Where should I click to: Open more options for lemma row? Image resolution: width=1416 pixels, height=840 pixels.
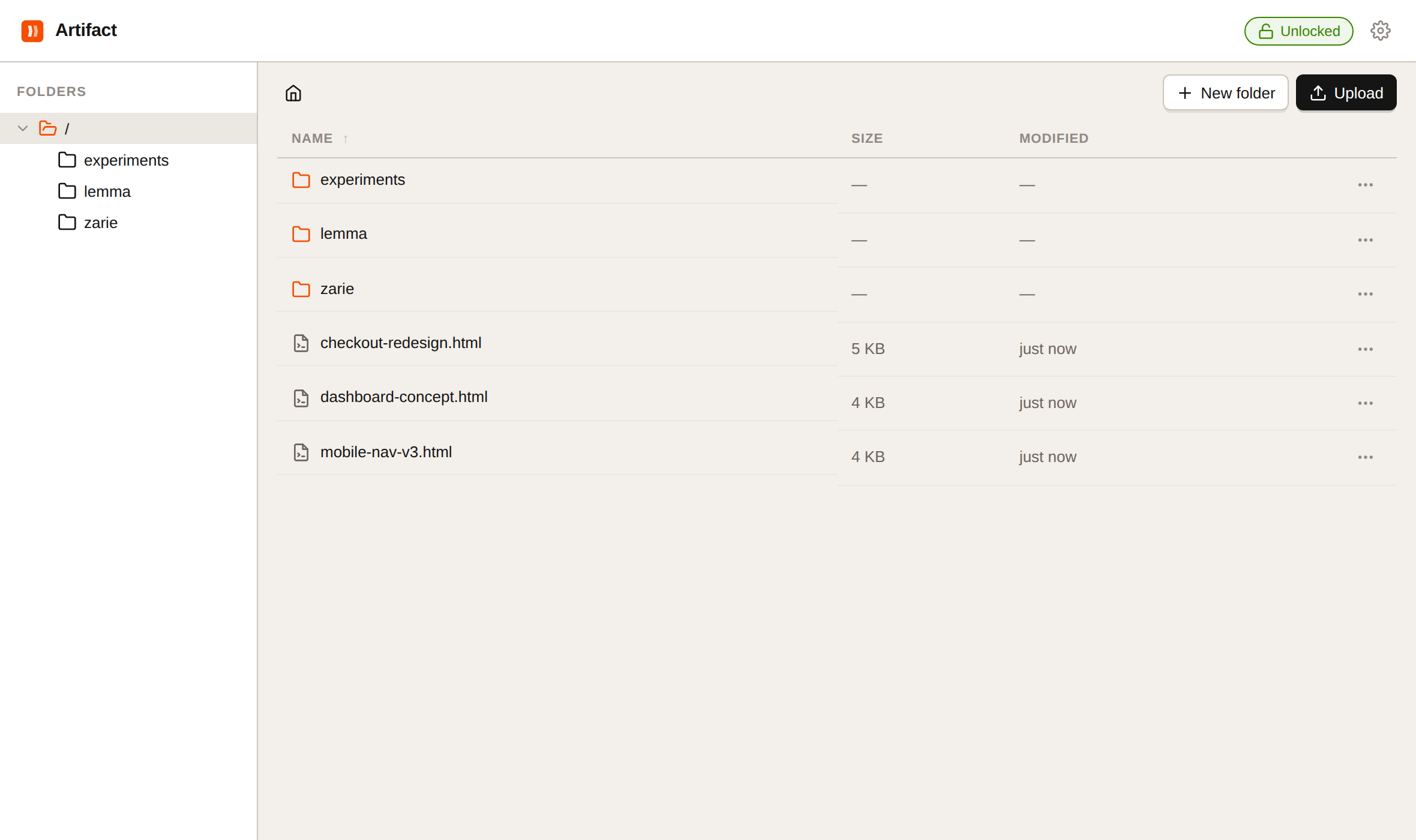tap(1366, 240)
